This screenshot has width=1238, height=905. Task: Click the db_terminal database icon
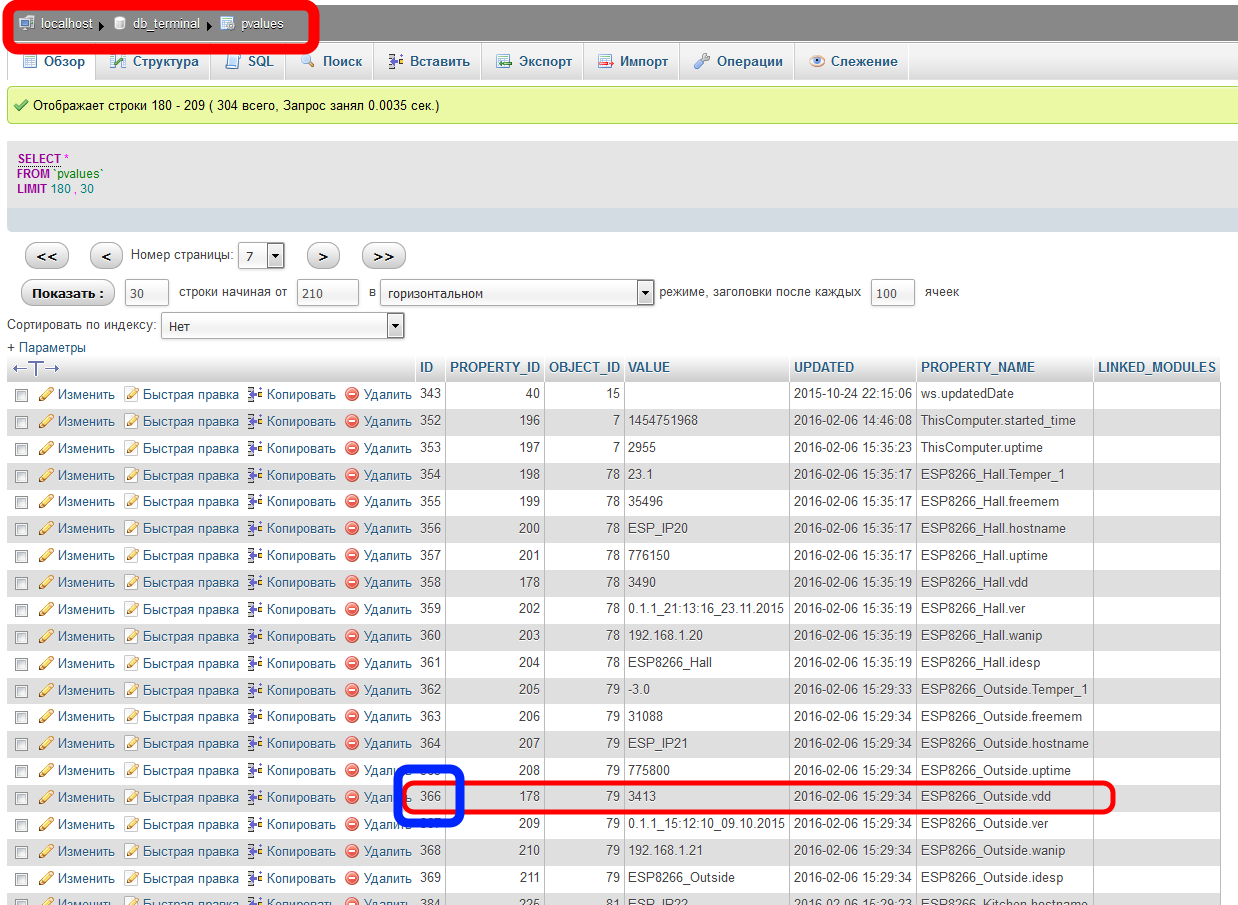coord(120,23)
